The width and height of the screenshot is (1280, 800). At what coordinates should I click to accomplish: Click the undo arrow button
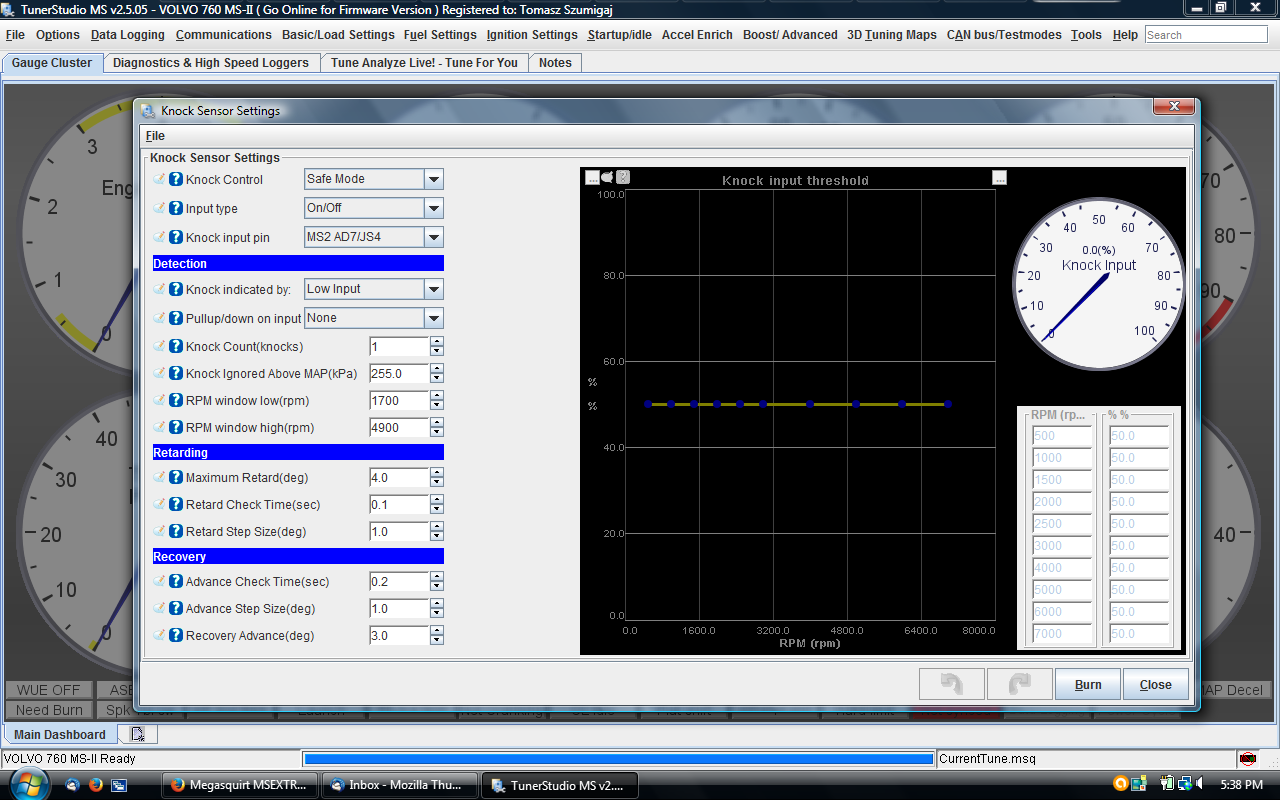952,685
